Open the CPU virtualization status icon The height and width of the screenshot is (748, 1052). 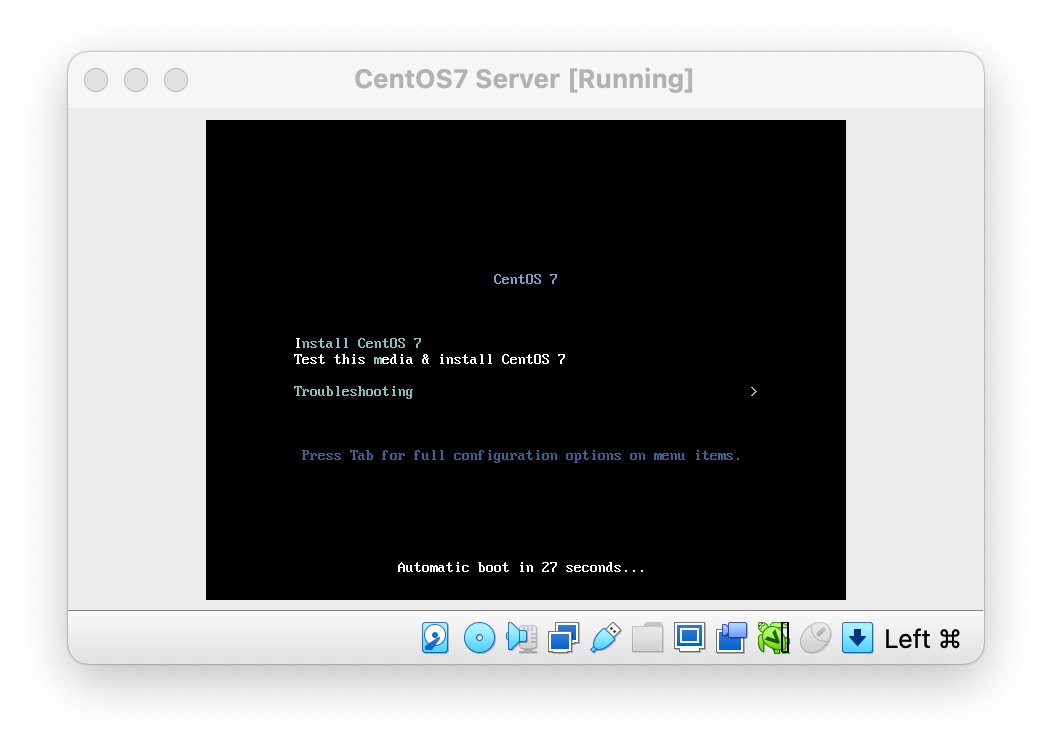(774, 637)
